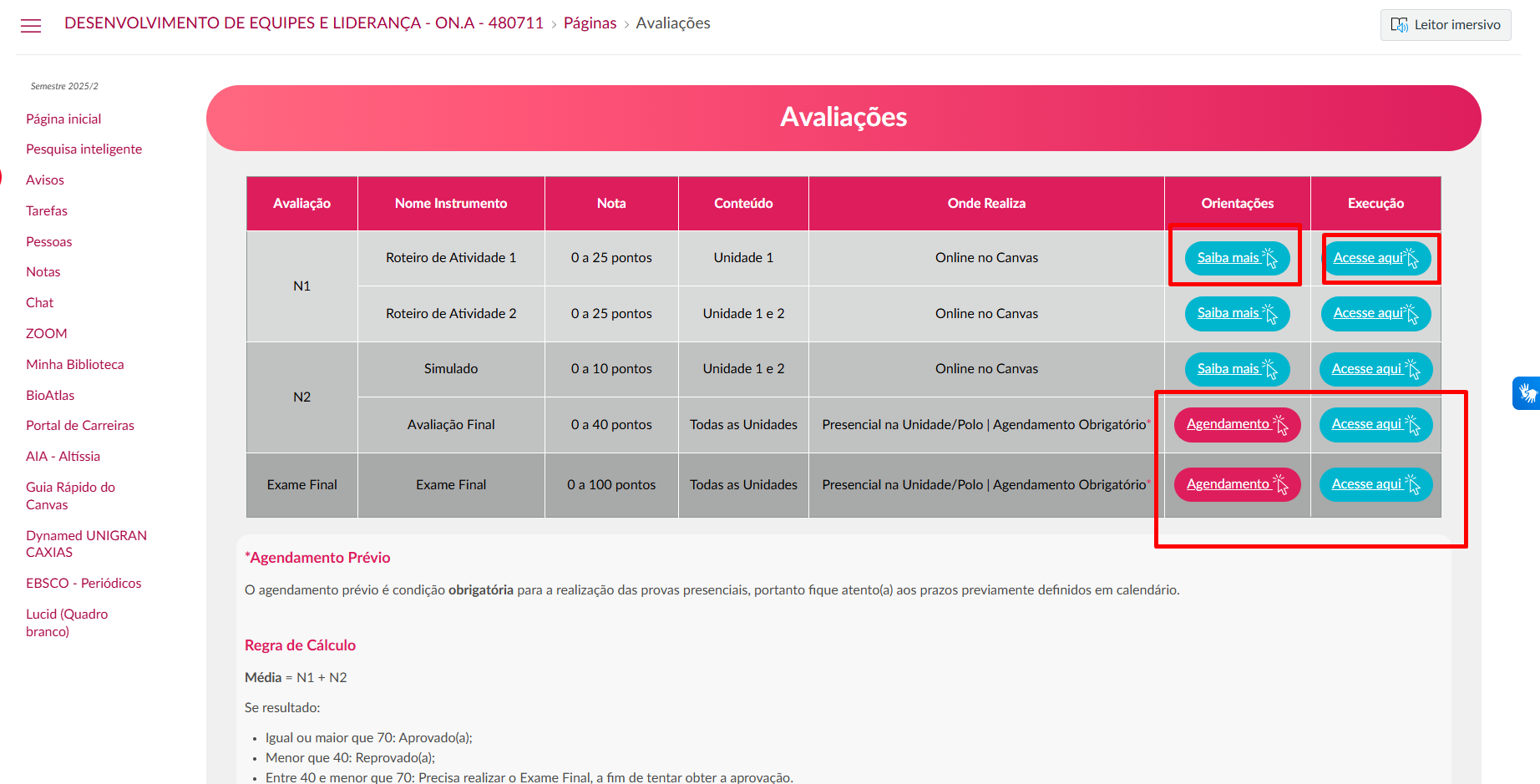Viewport: 1540px width, 784px height.
Task: Click the Simulado instrument name cell
Action: [x=451, y=369]
